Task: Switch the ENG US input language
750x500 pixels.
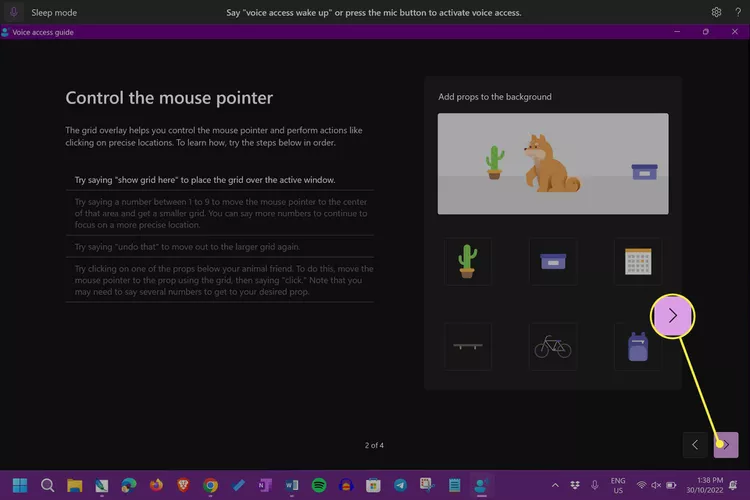Action: (618, 485)
